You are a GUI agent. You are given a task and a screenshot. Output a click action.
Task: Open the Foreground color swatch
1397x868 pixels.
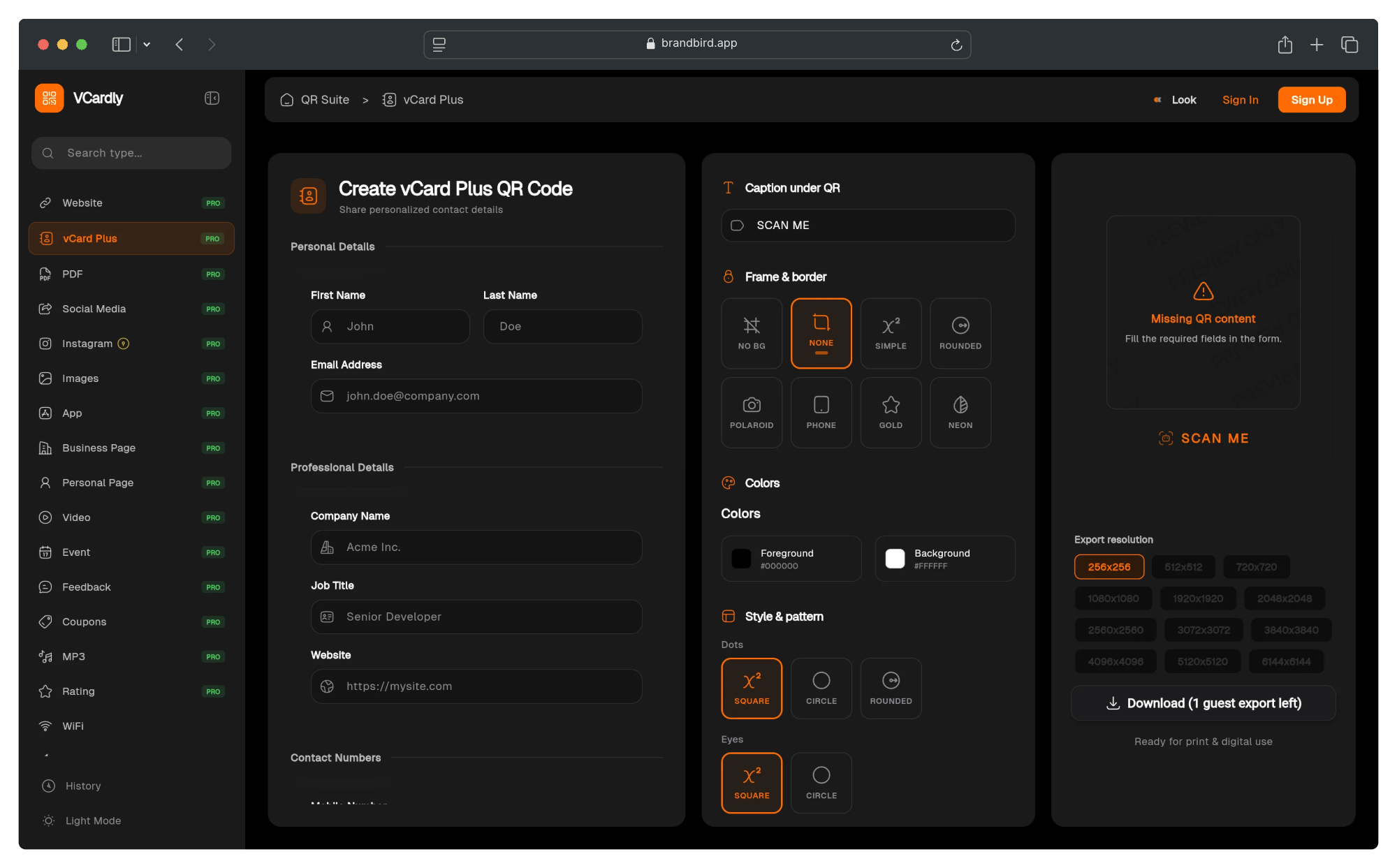pyautogui.click(x=741, y=559)
